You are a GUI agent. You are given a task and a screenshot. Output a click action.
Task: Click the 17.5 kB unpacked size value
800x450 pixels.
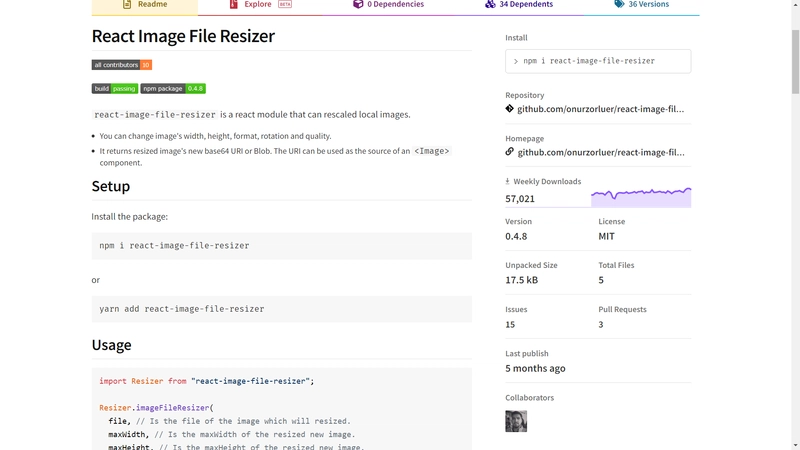(521, 280)
